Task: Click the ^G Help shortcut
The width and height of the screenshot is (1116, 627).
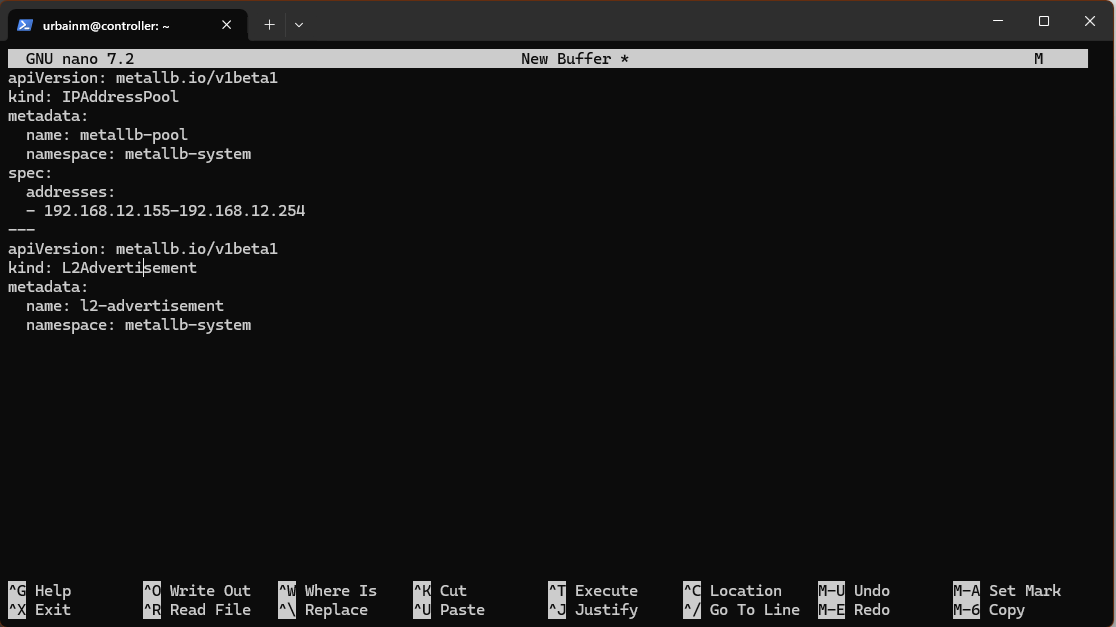Action: tap(40, 591)
